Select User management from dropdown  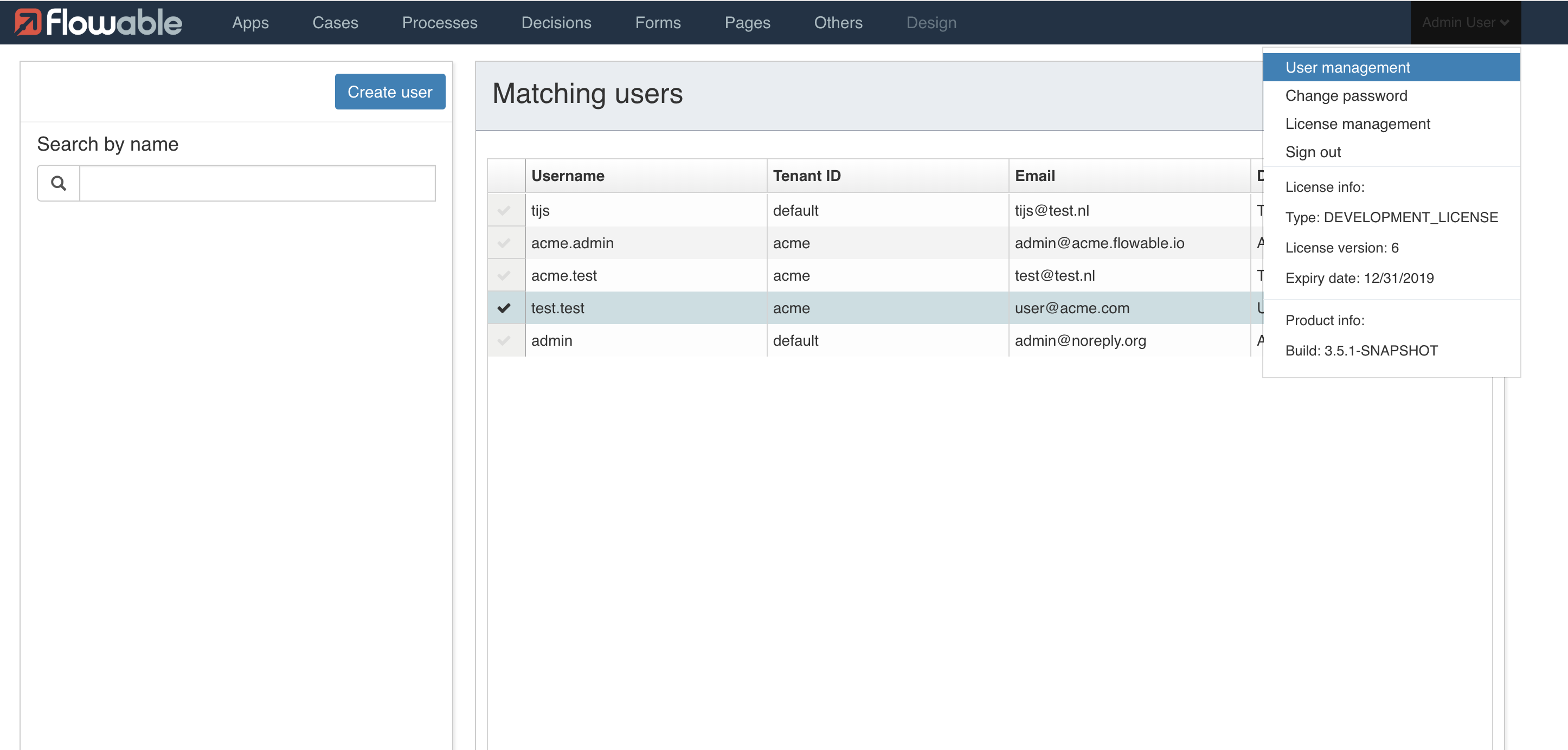pyautogui.click(x=1390, y=67)
